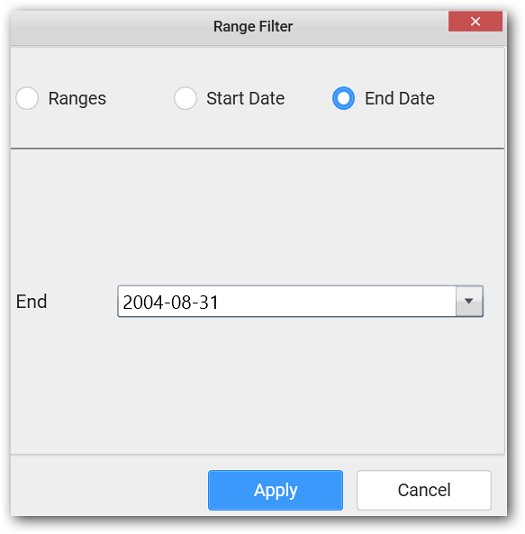Select the End Date radio button
Screen dimensions: 525x534
343,98
